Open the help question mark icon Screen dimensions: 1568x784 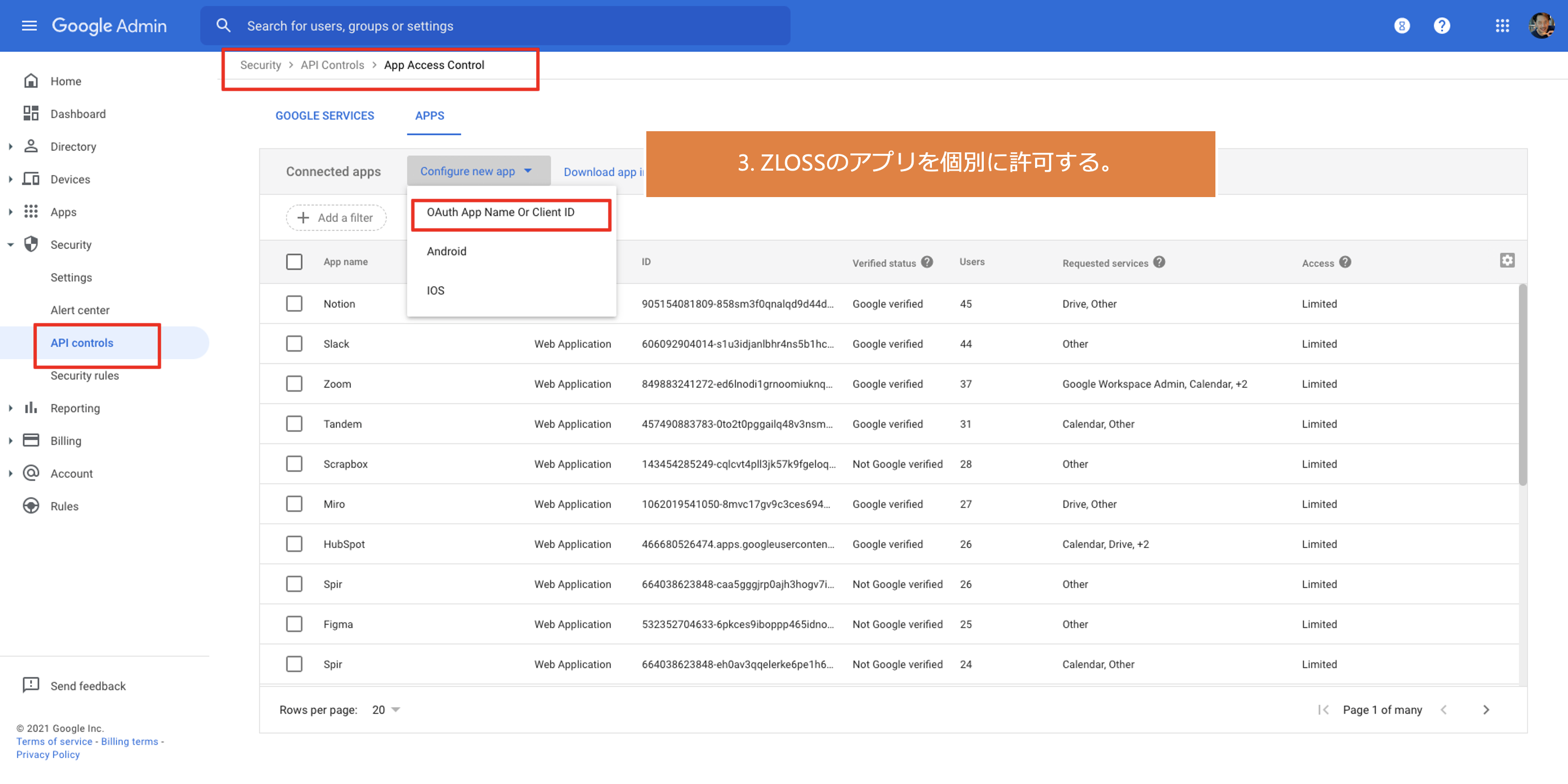pyautogui.click(x=1442, y=25)
